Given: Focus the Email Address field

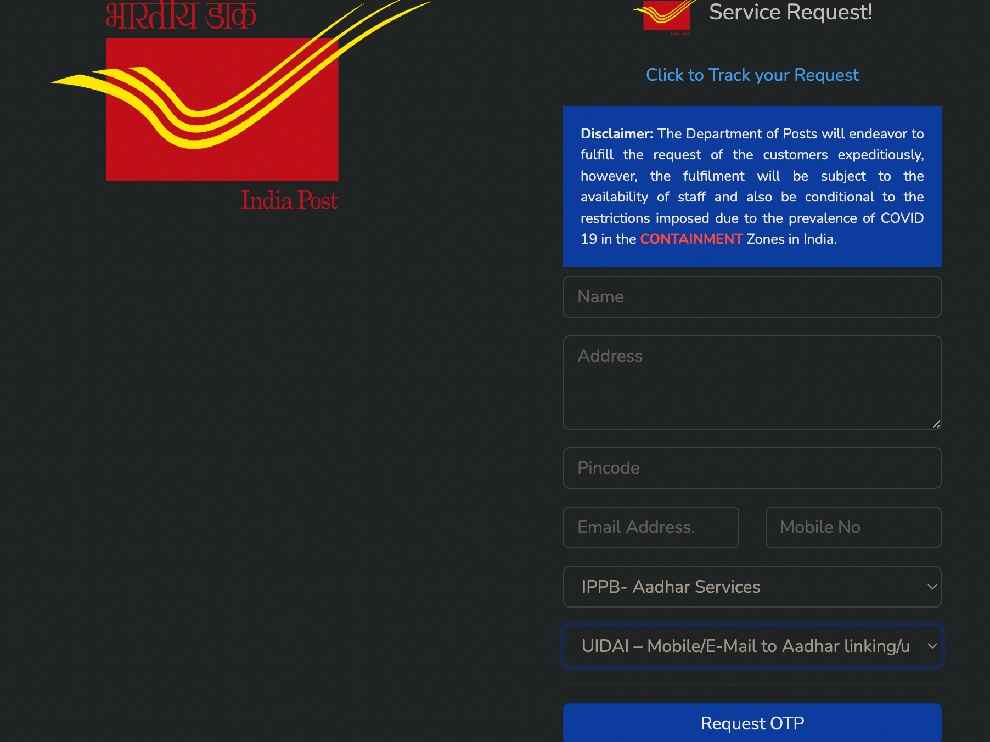Looking at the screenshot, I should click(651, 527).
